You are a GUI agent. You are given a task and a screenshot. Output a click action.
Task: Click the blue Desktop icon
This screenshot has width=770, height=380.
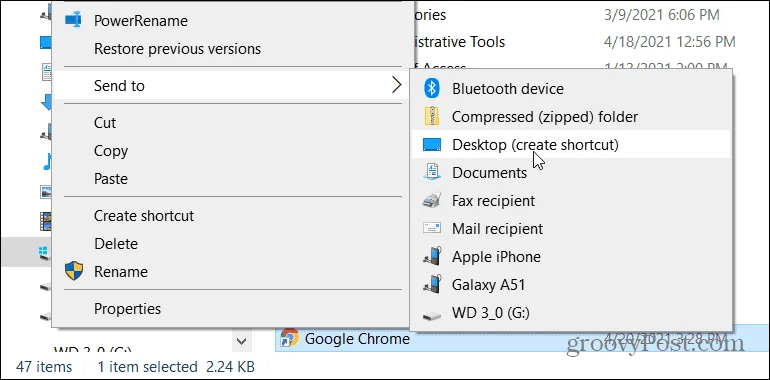point(432,145)
